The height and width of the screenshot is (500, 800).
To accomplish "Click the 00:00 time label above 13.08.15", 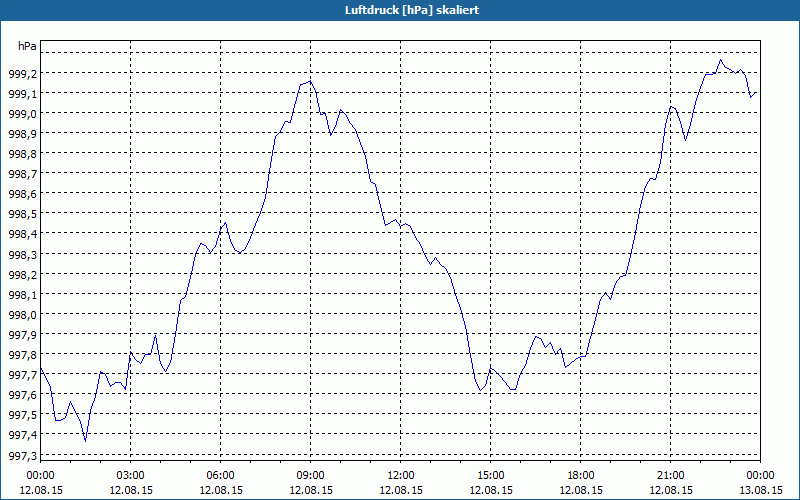I will (x=760, y=476).
